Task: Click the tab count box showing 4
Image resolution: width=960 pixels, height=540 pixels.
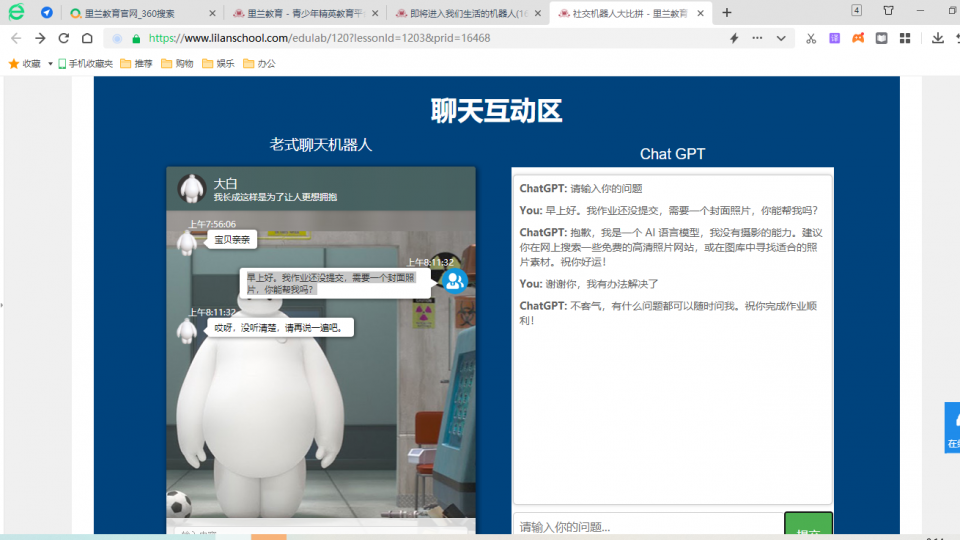Action: click(x=857, y=10)
